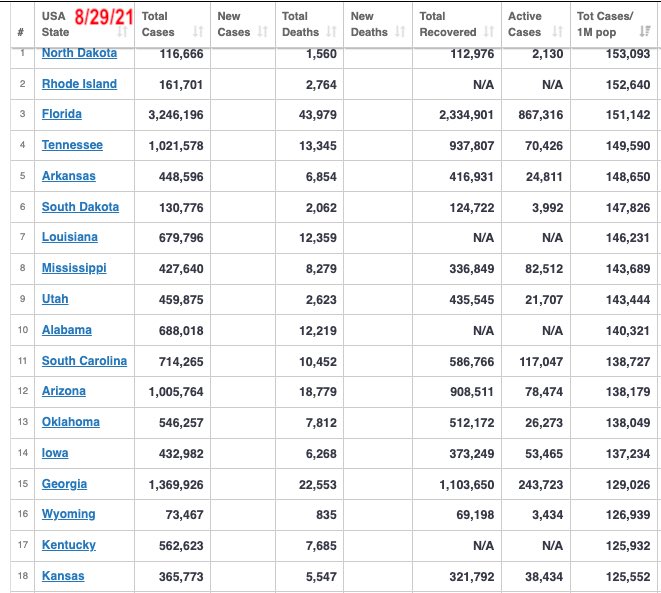Click Rhode Island N/A recovered cell
The width and height of the screenshot is (661, 593).
tap(484, 85)
